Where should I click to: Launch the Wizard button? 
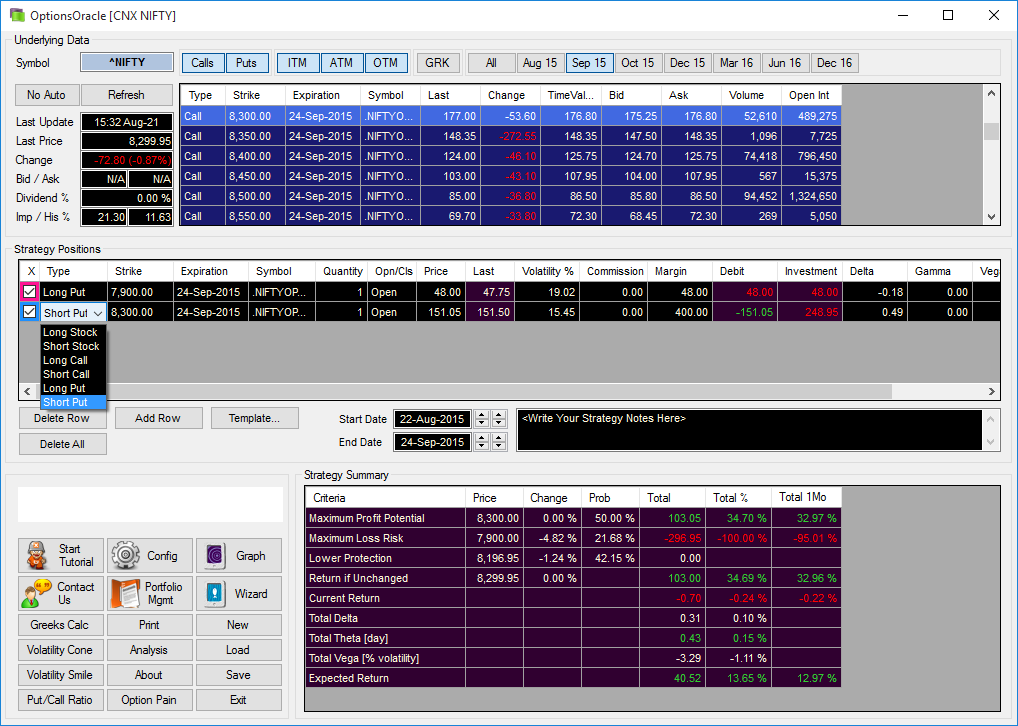(239, 593)
